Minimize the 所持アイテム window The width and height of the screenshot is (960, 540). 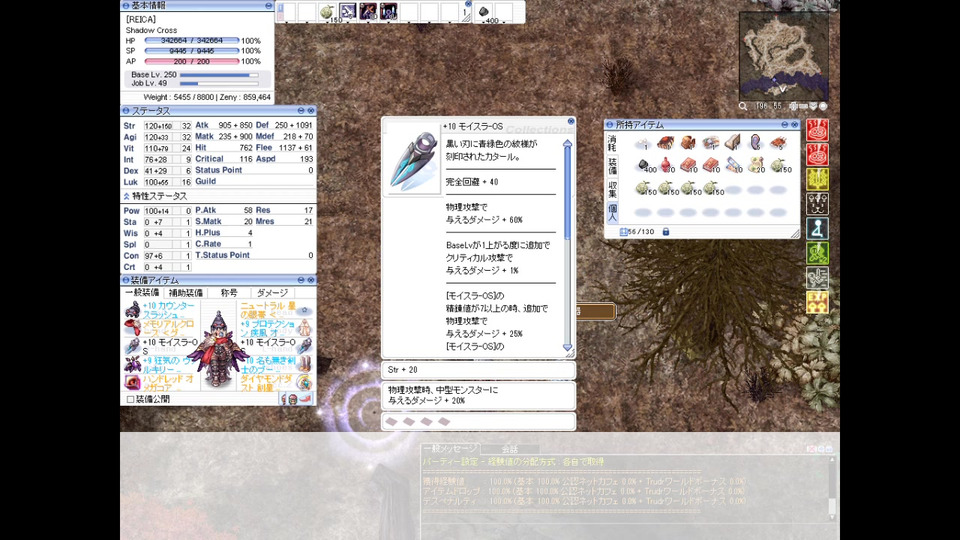pyautogui.click(x=784, y=124)
